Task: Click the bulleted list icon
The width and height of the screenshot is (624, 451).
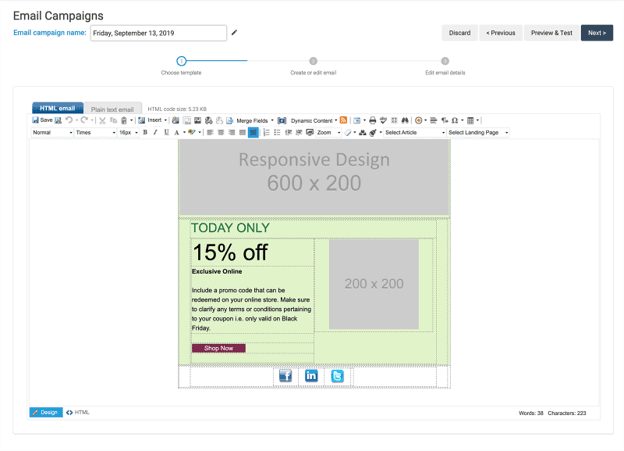Action: [x=277, y=133]
